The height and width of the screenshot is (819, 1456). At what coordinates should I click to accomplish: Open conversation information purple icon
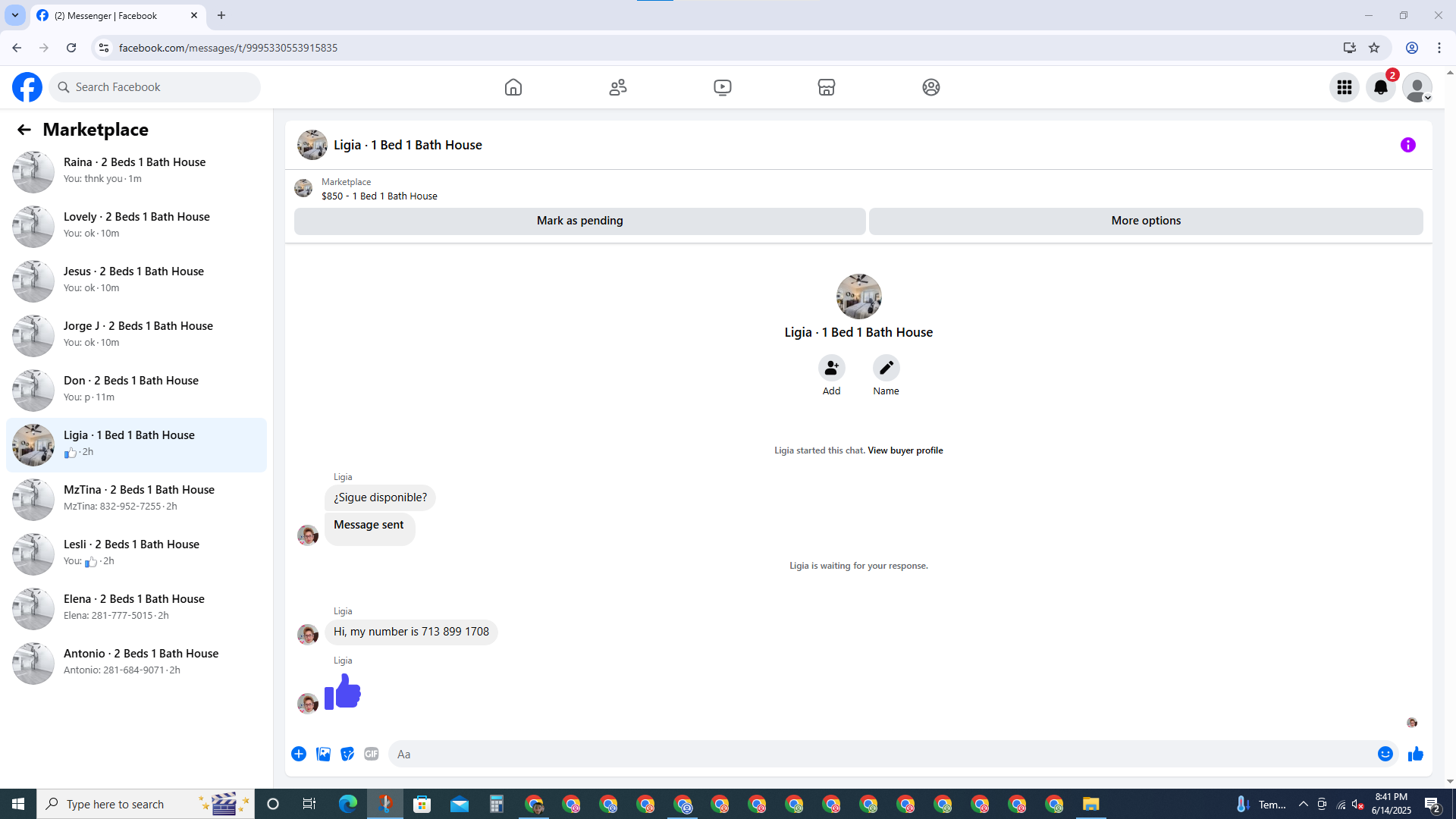coord(1408,145)
